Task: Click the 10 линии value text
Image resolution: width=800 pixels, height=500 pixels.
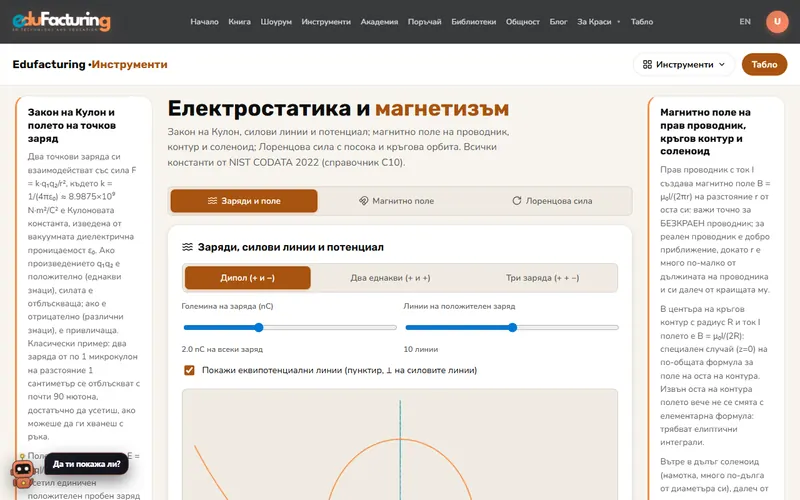Action: (421, 349)
